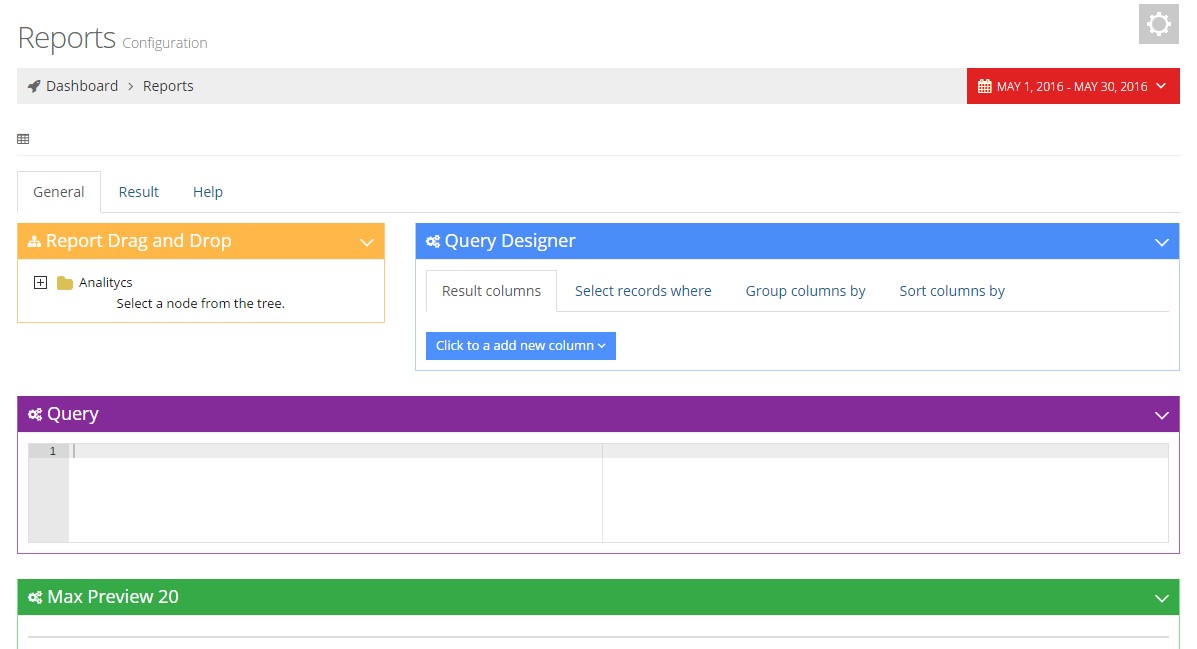Collapse the Max Preview 20 panel
1197x649 pixels.
[x=1161, y=598]
